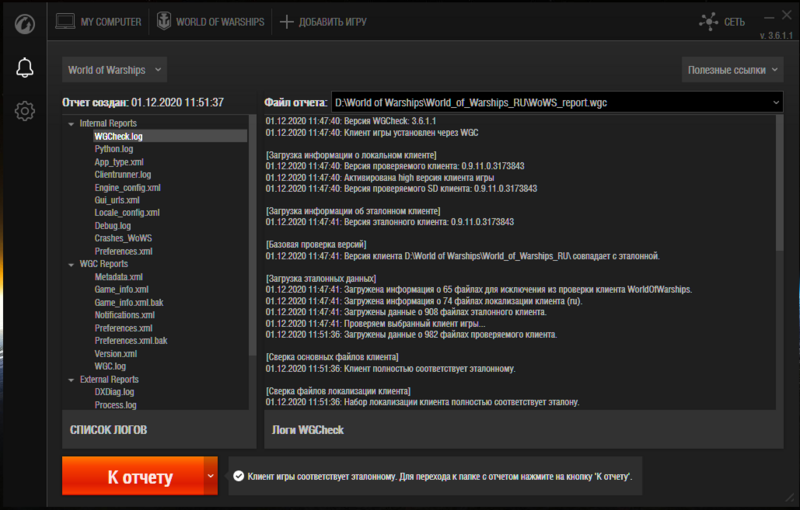Click log line about 908 файлах эталонного клиента
The width and height of the screenshot is (800, 510).
[x=406, y=312]
